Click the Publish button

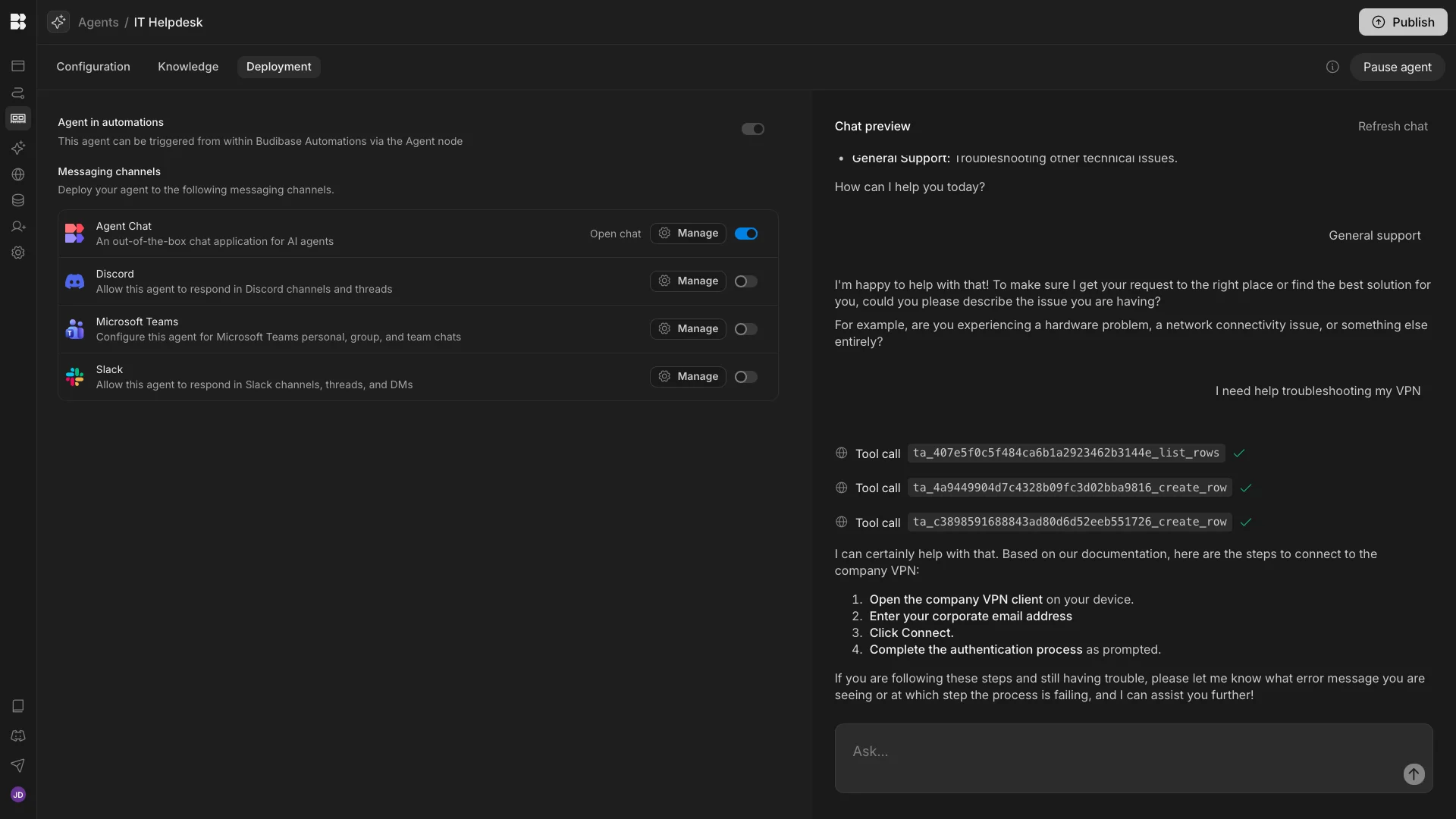coord(1402,22)
